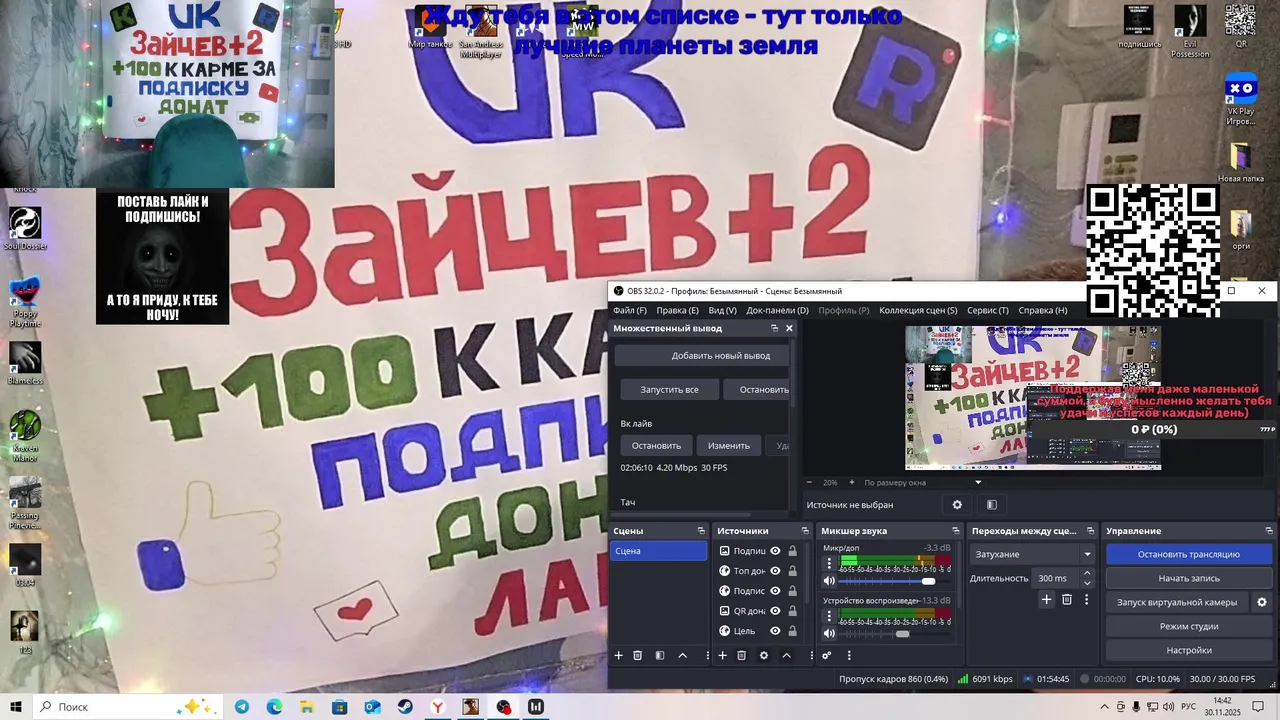Open Telegram from the taskbar
The width and height of the screenshot is (1280, 720).
click(x=242, y=707)
